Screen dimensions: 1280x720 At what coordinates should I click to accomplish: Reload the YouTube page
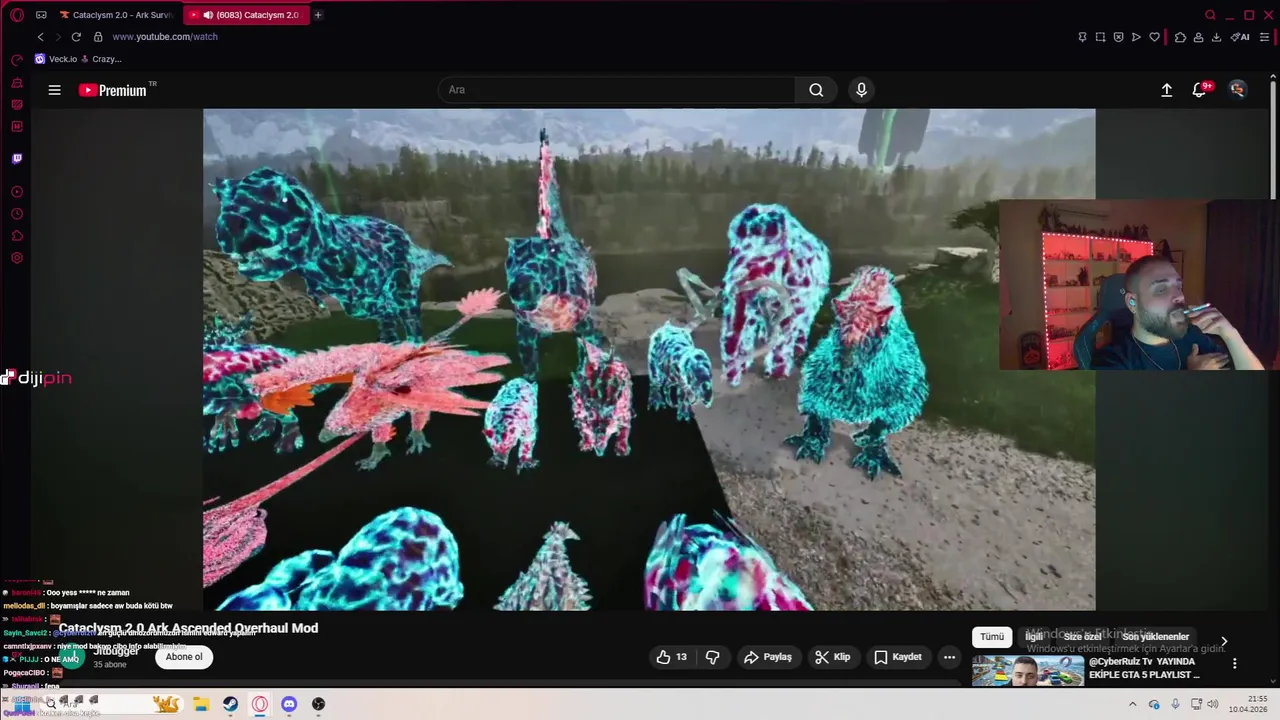(x=76, y=37)
